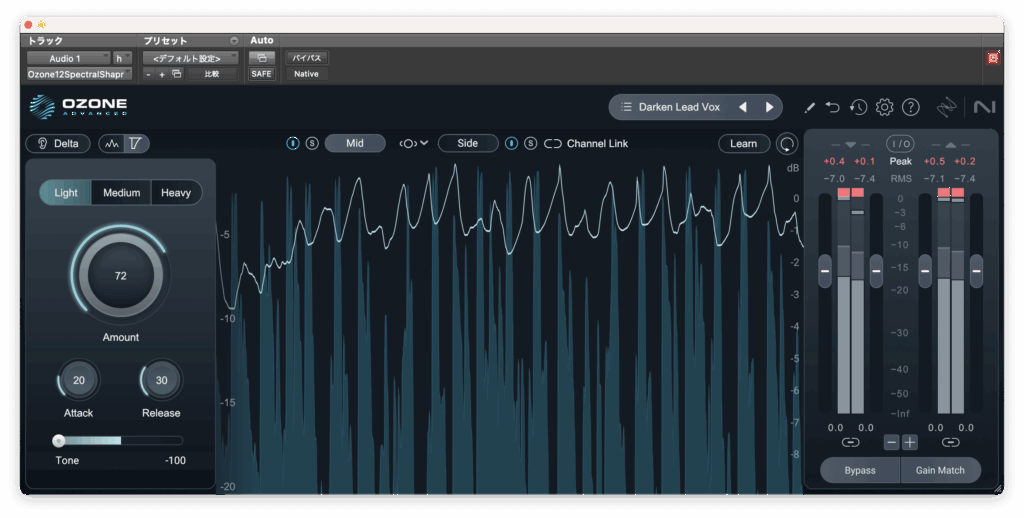Solo the Mid channel with S button

pos(312,144)
